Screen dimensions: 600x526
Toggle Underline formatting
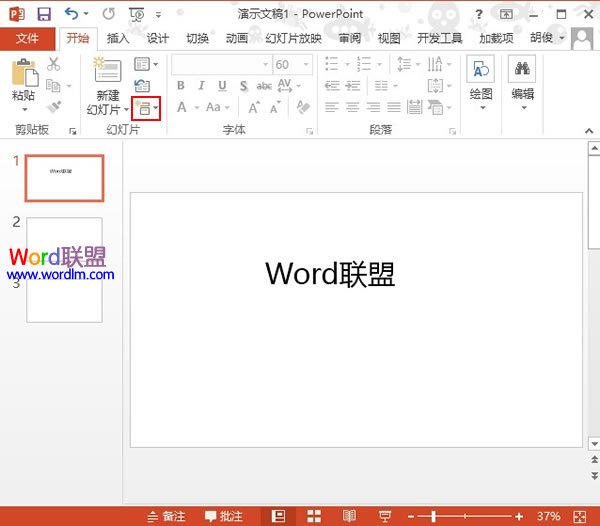[221, 86]
